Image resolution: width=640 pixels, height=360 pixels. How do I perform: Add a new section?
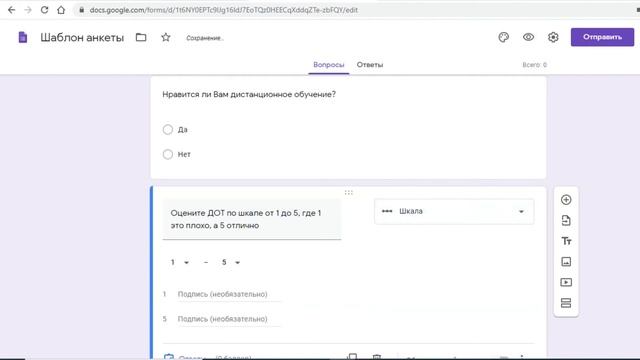point(566,303)
